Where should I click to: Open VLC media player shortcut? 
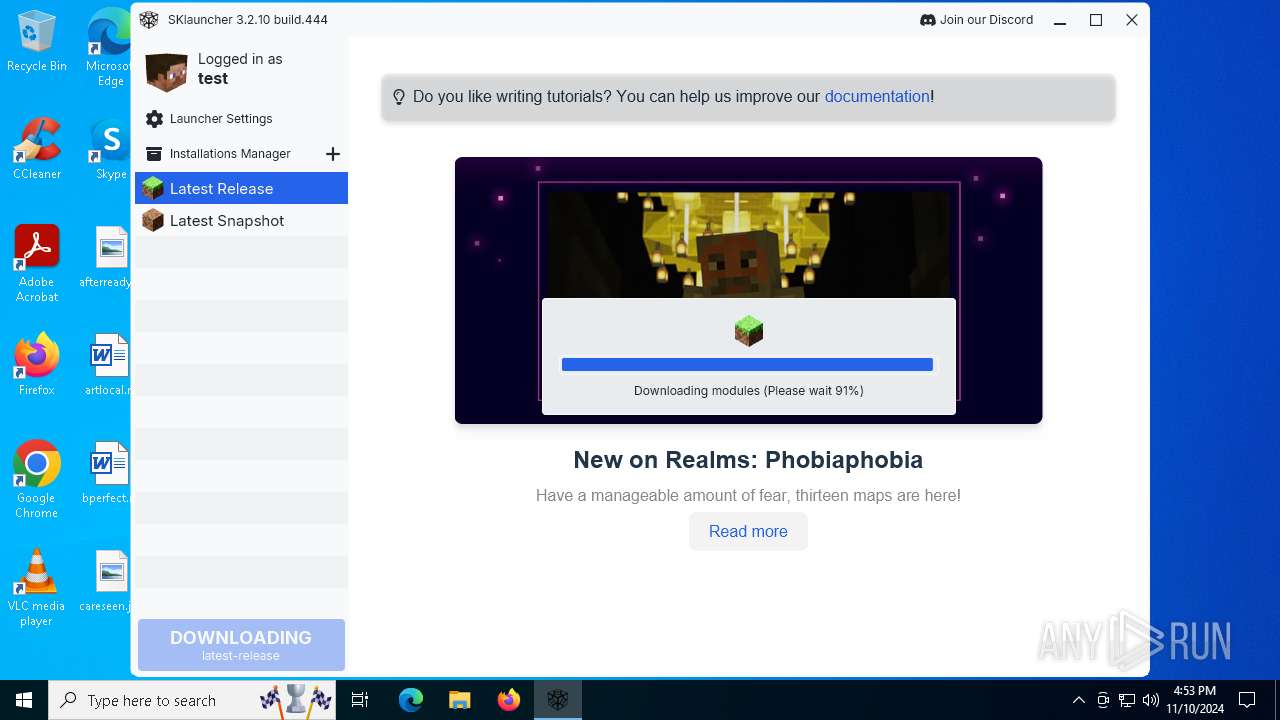37,588
